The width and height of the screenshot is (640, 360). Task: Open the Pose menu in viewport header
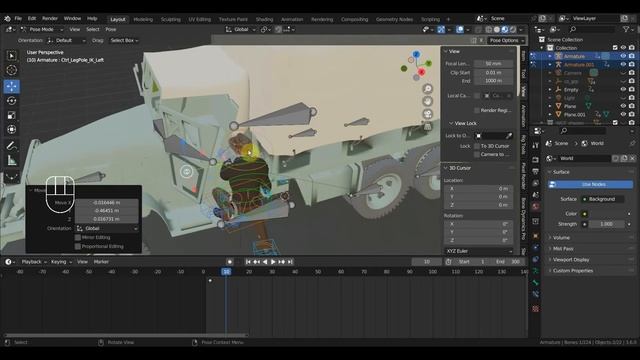click(x=111, y=29)
